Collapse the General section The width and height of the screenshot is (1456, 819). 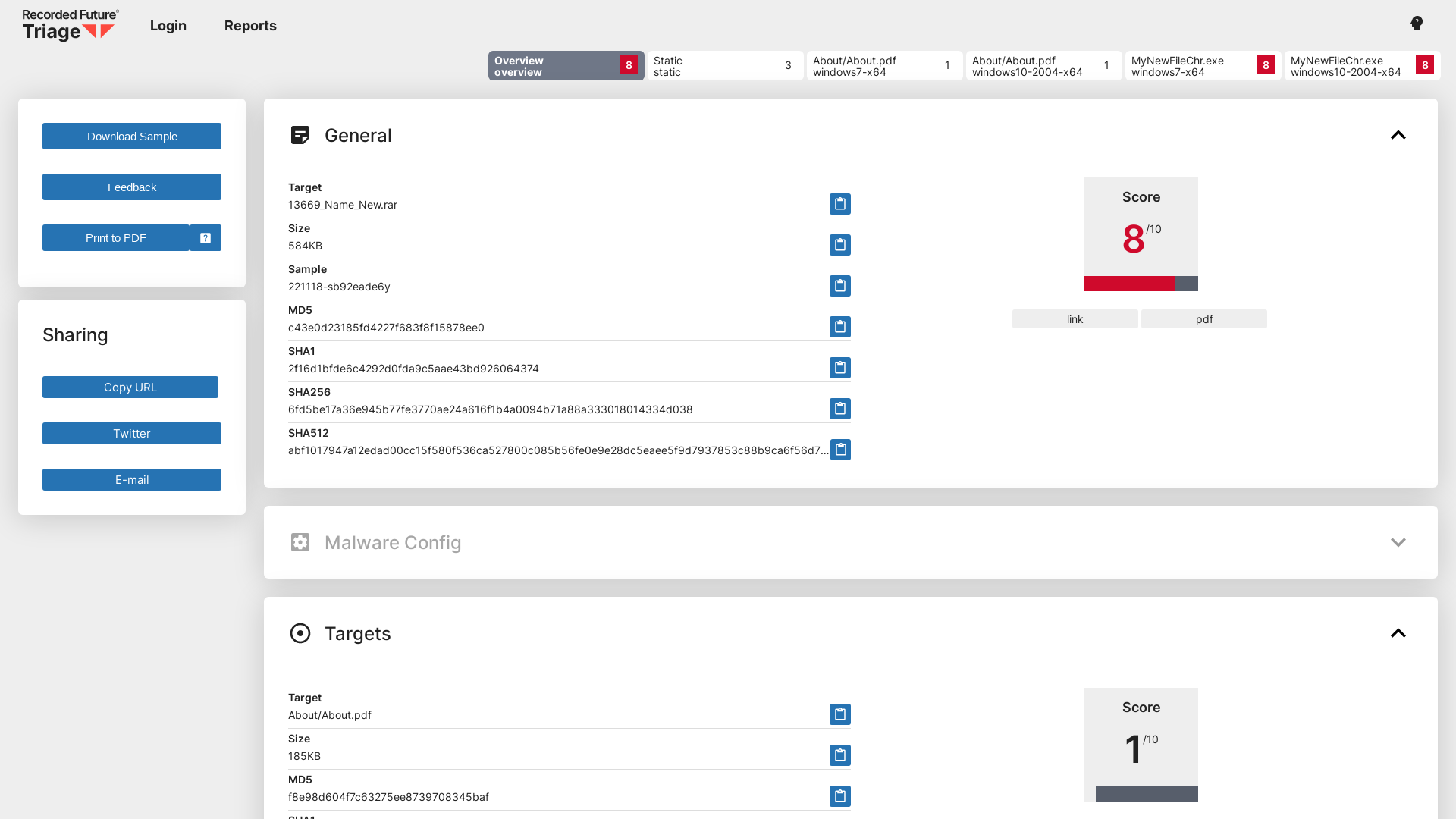[1398, 135]
